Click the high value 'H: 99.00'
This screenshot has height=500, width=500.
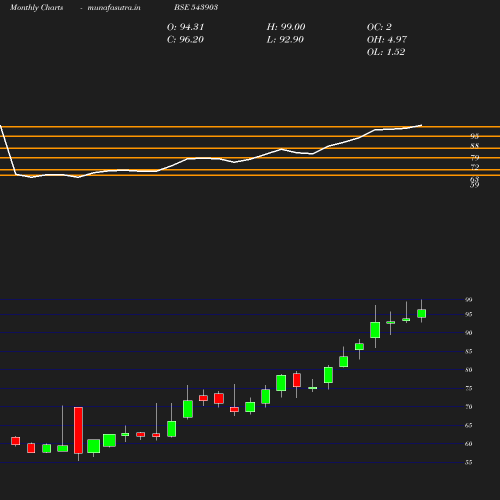tap(286, 27)
